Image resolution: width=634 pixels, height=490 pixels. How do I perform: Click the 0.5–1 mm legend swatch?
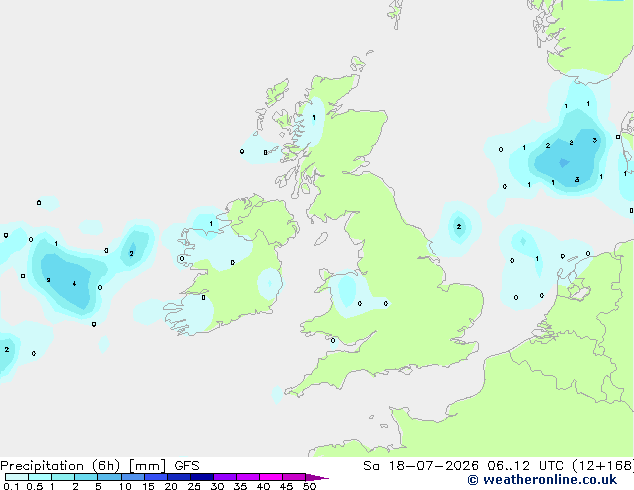[x=40, y=477]
